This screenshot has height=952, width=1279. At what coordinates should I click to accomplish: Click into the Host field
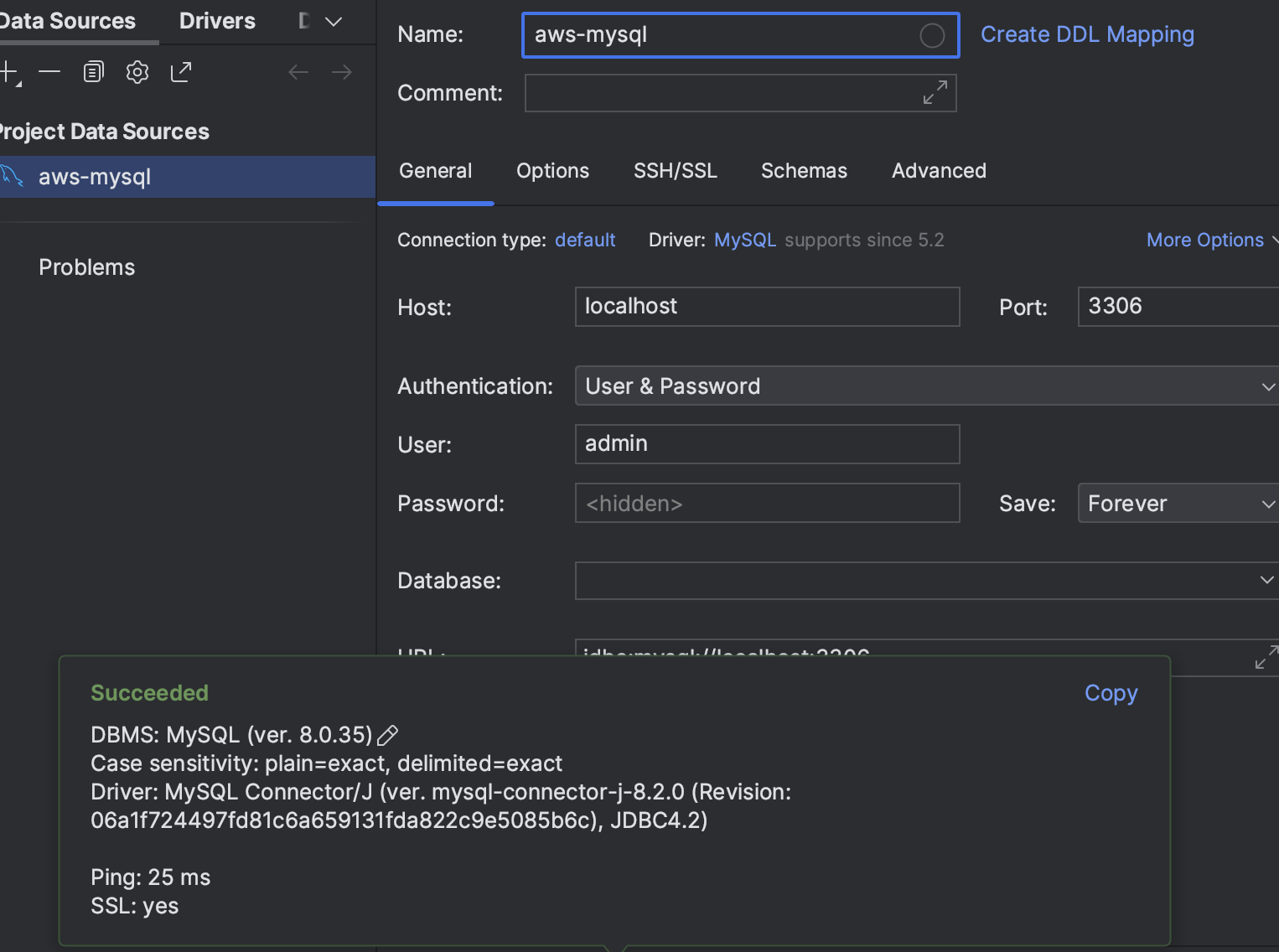[768, 307]
